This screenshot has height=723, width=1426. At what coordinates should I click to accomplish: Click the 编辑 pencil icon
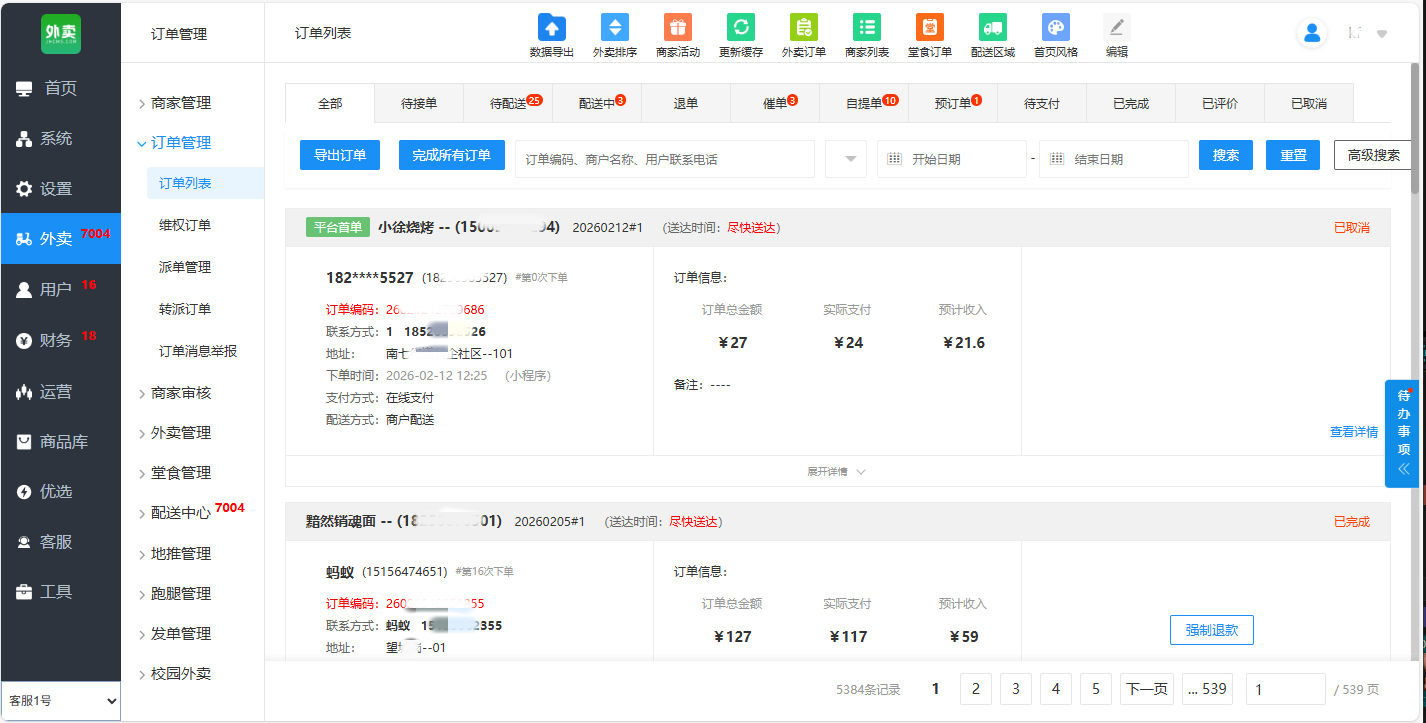[1117, 28]
